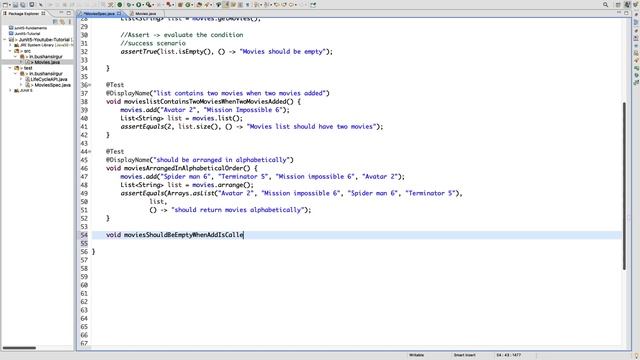Select the src source folder
640x360 pixels.
(27, 51)
